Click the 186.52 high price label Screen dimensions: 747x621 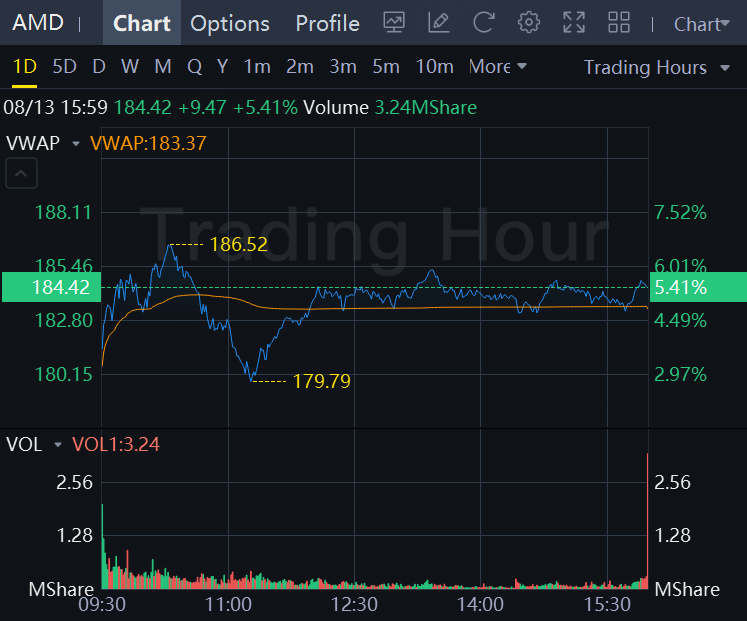coord(239,245)
